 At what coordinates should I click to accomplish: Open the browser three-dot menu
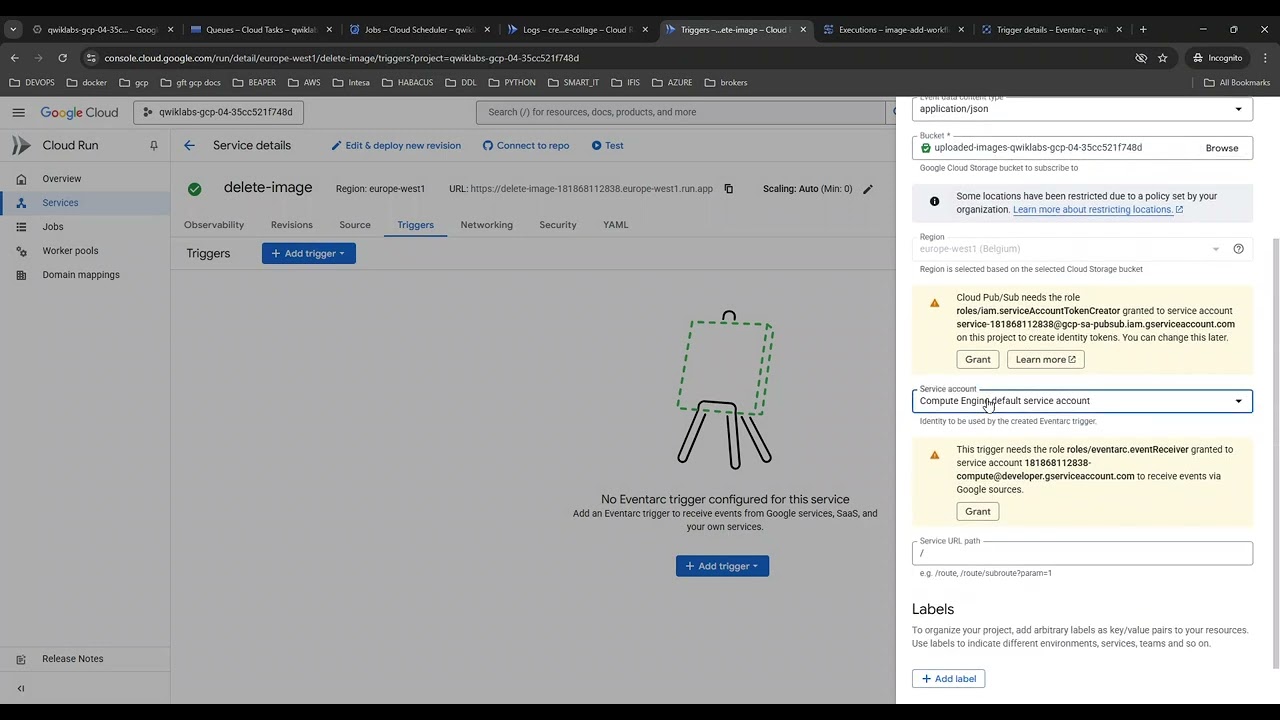click(1265, 58)
